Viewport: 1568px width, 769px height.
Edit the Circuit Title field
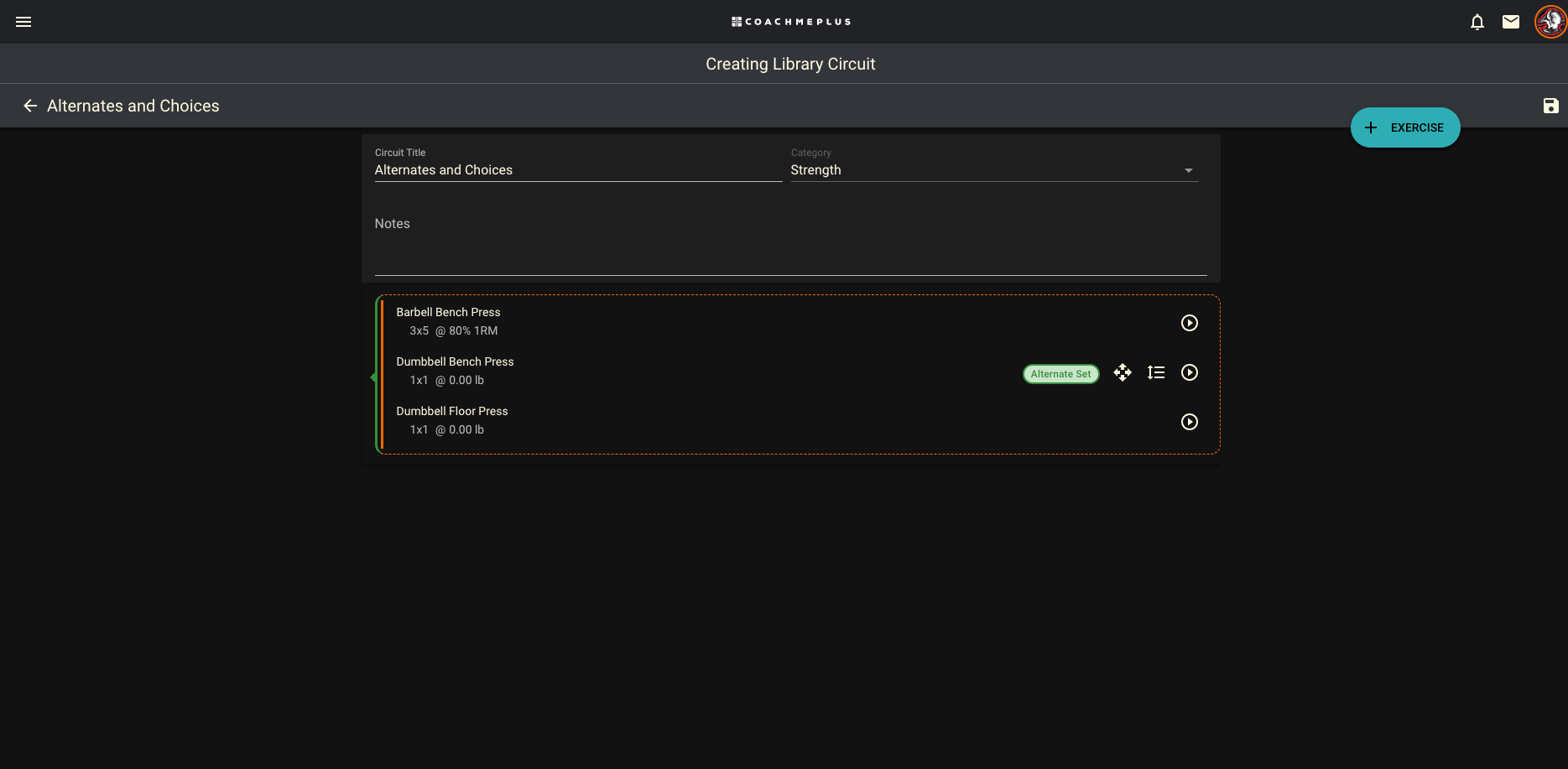point(578,170)
